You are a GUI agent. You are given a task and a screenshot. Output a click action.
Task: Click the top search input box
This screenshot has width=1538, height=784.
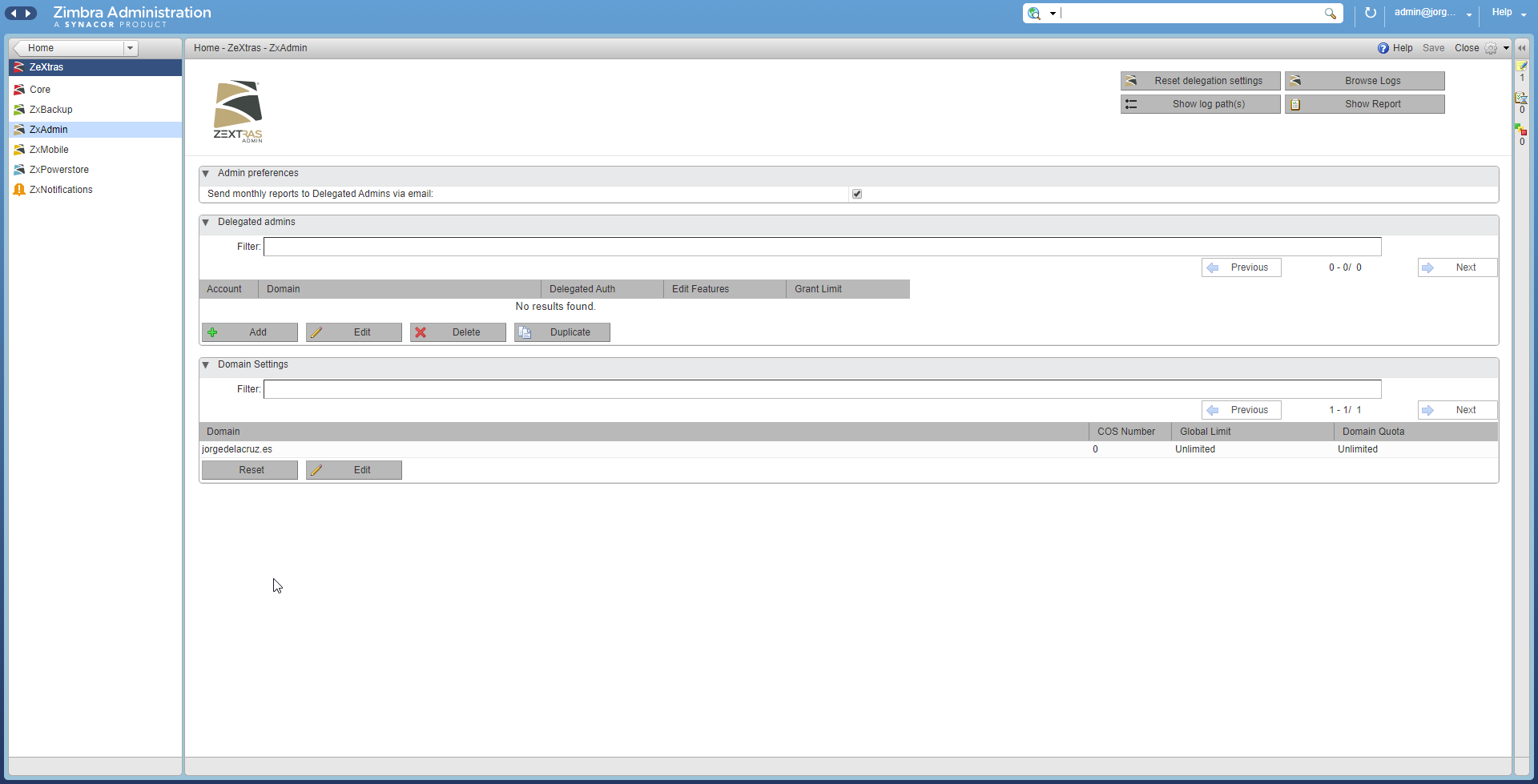[1191, 13]
